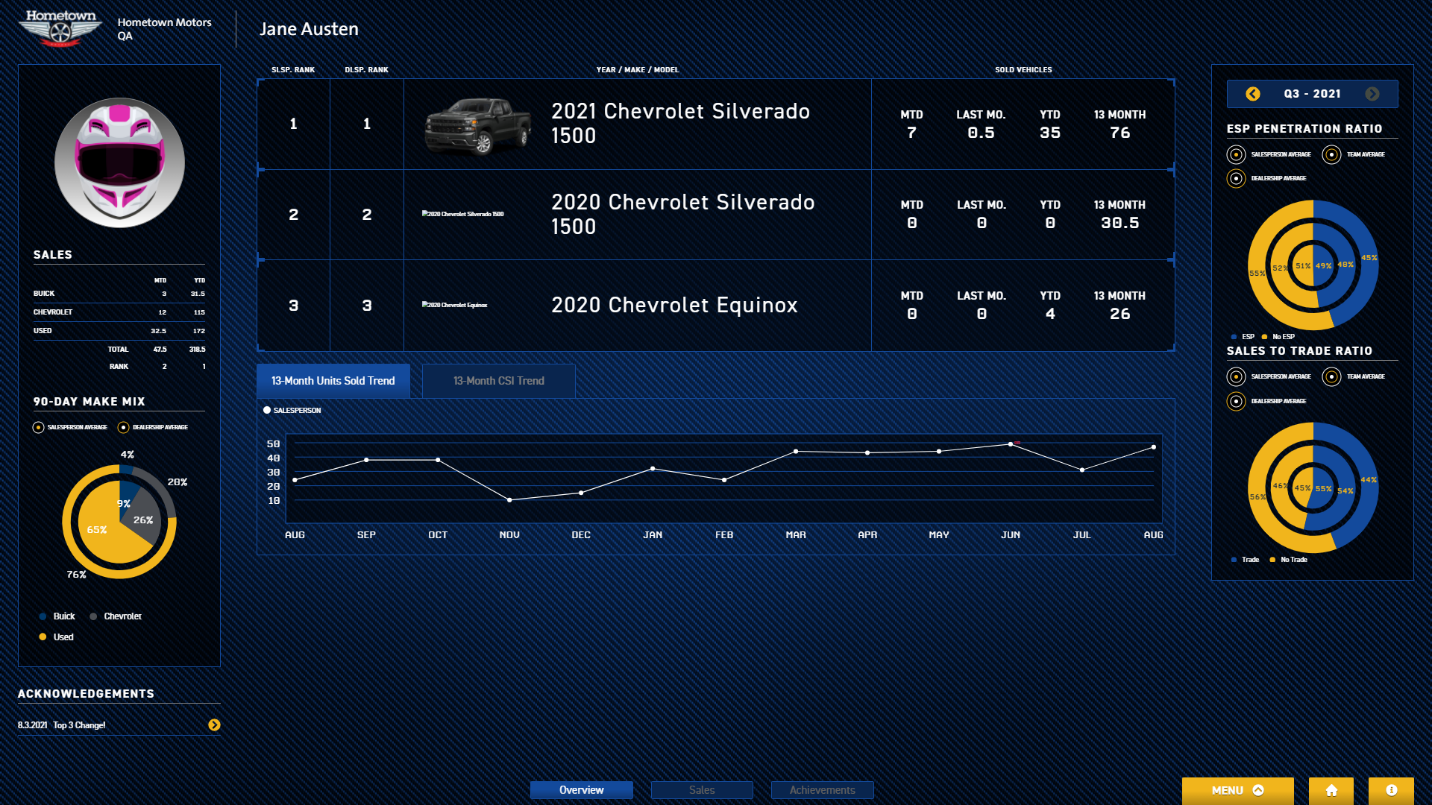This screenshot has width=1432, height=805.
Task: Toggle Sales to Trade Team Average
Action: [x=1331, y=377]
